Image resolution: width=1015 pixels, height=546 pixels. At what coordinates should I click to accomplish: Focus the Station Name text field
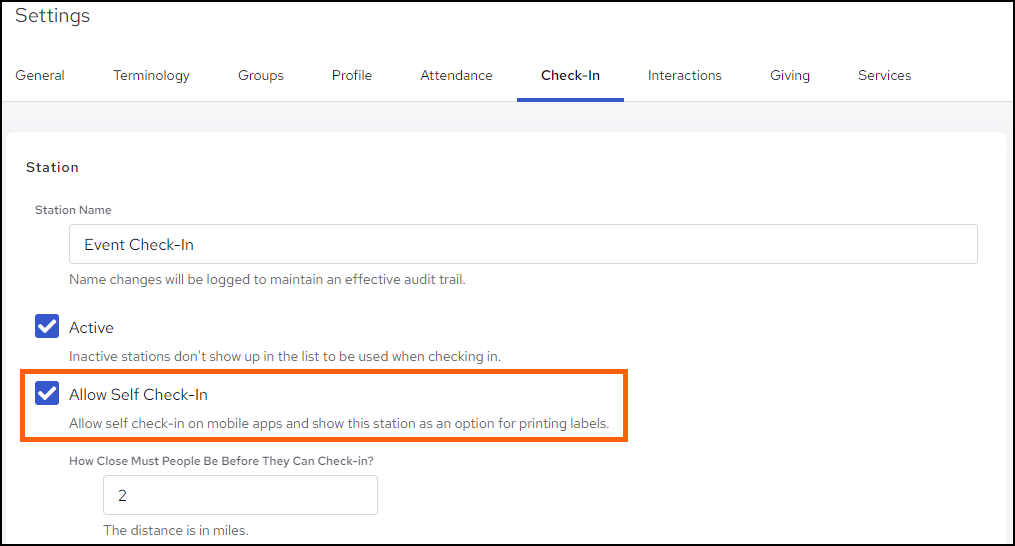[522, 244]
